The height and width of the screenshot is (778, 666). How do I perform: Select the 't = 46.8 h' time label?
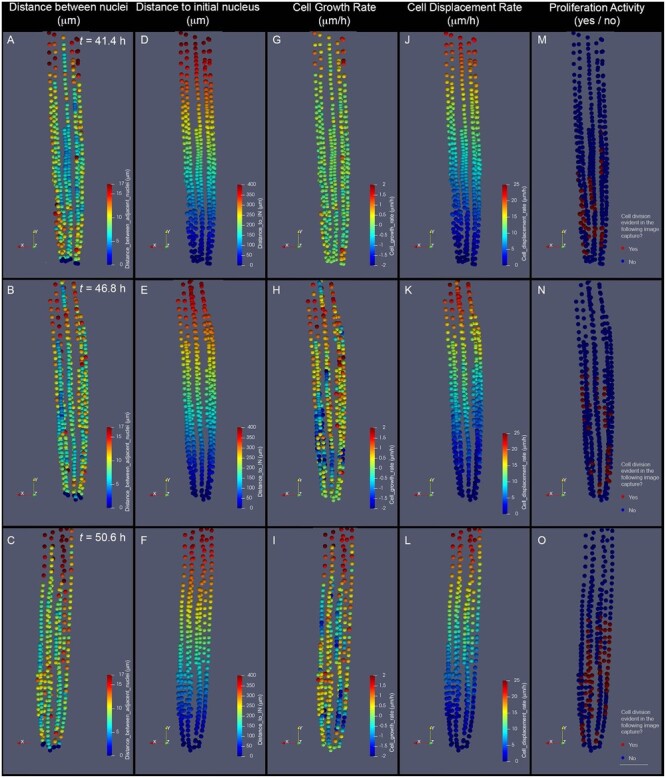[103, 288]
